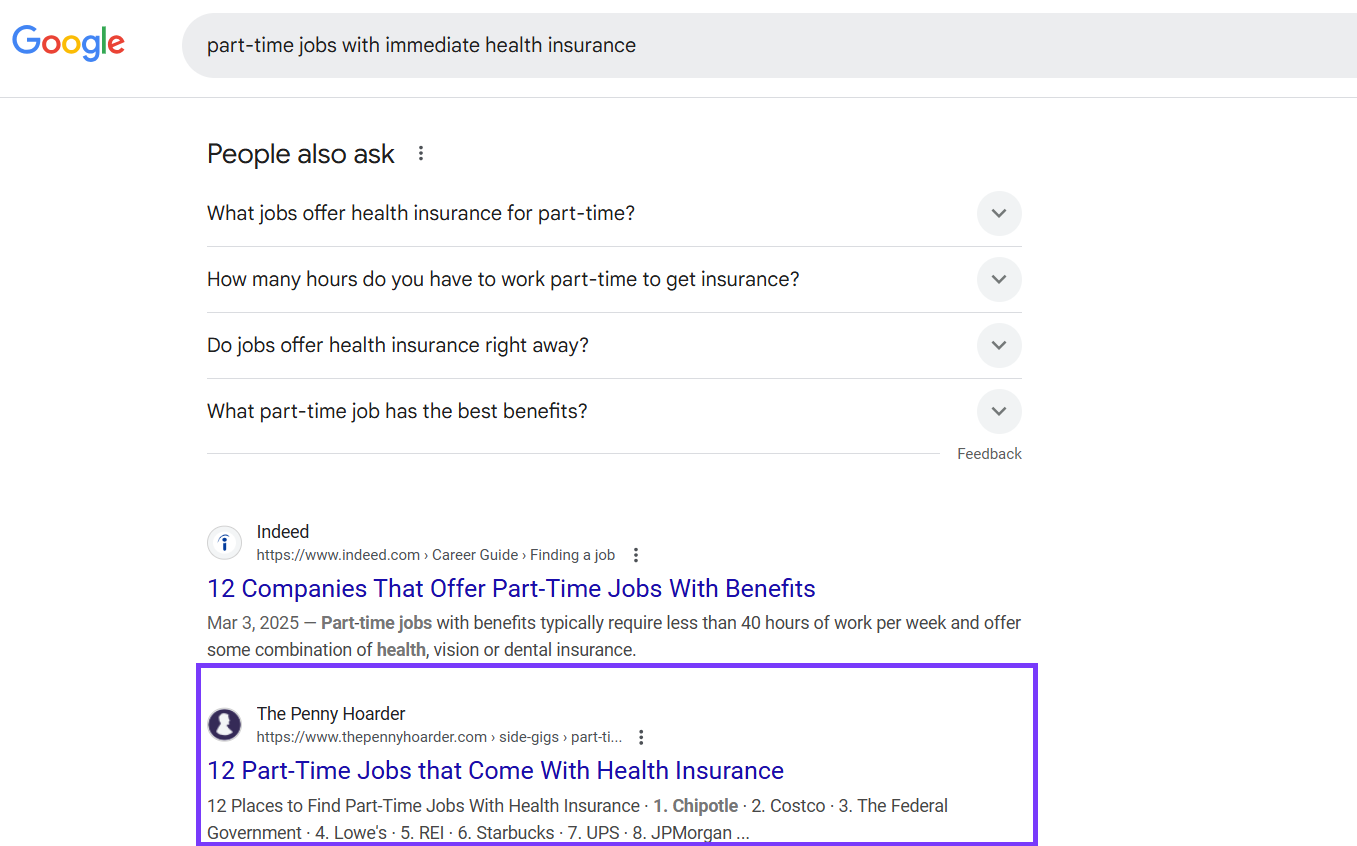Click the Feedback link
Screen dimensions: 1357x846
pyautogui.click(x=989, y=454)
